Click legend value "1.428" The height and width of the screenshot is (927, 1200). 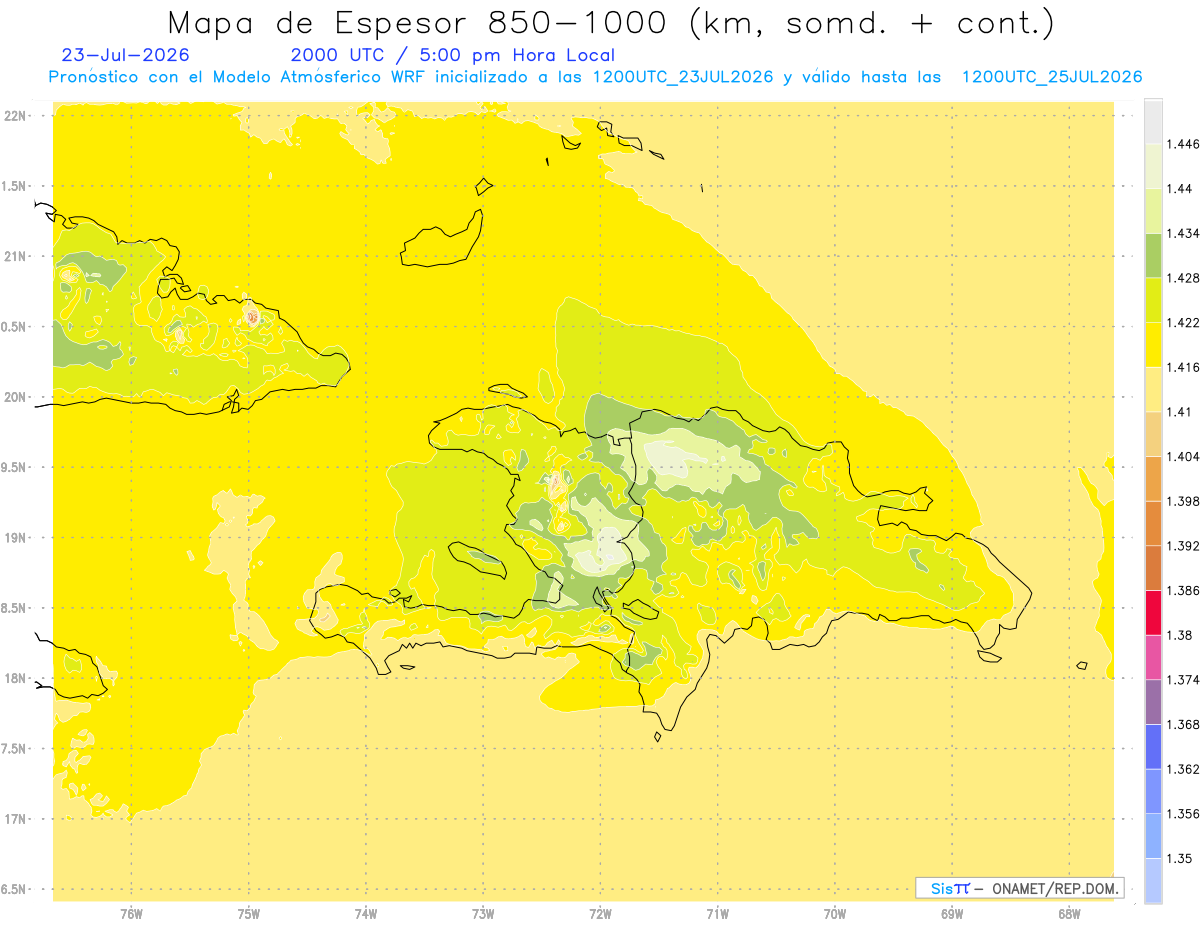(1183, 278)
